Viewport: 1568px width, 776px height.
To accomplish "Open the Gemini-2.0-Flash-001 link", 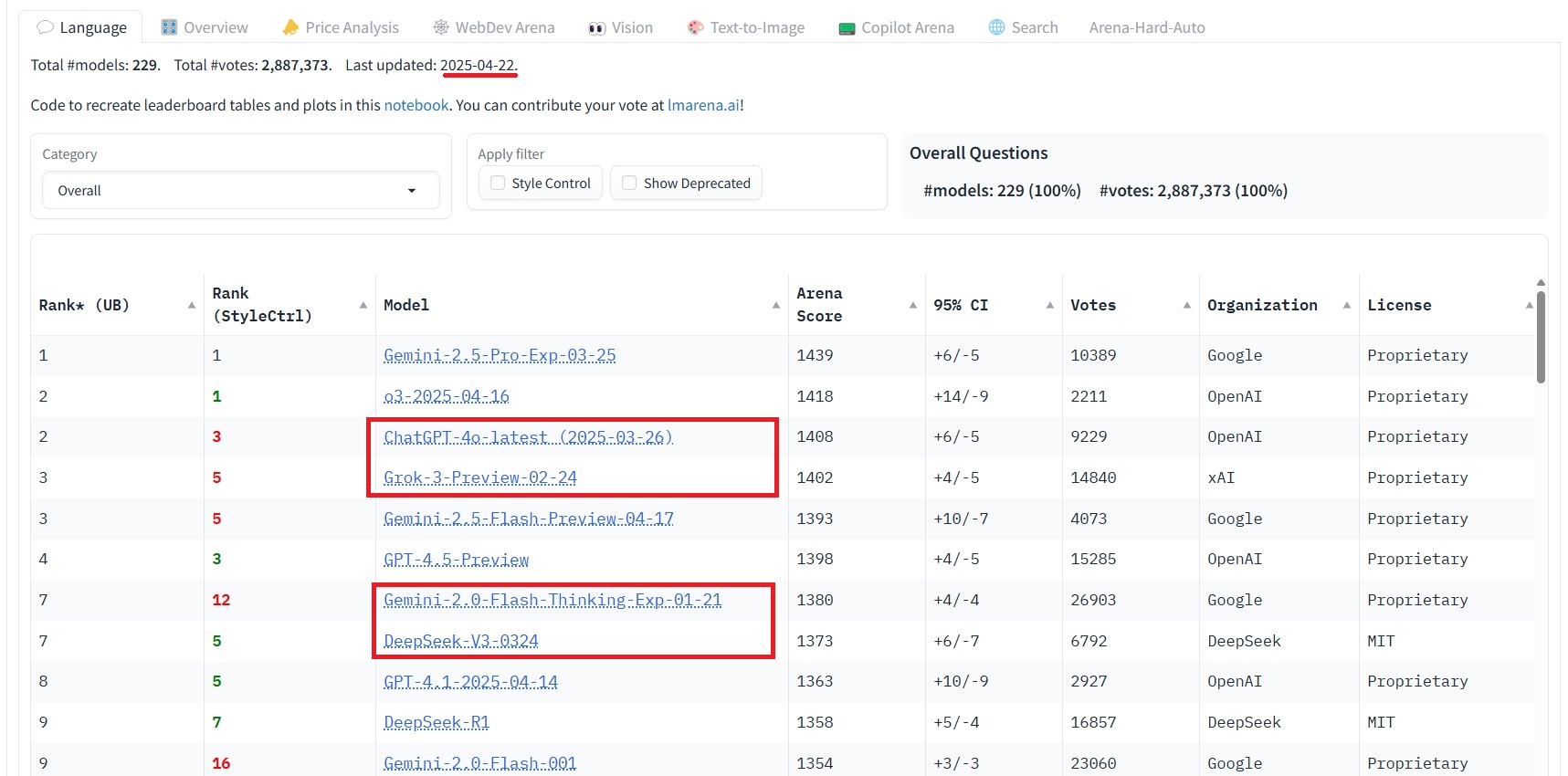I will pos(480,763).
